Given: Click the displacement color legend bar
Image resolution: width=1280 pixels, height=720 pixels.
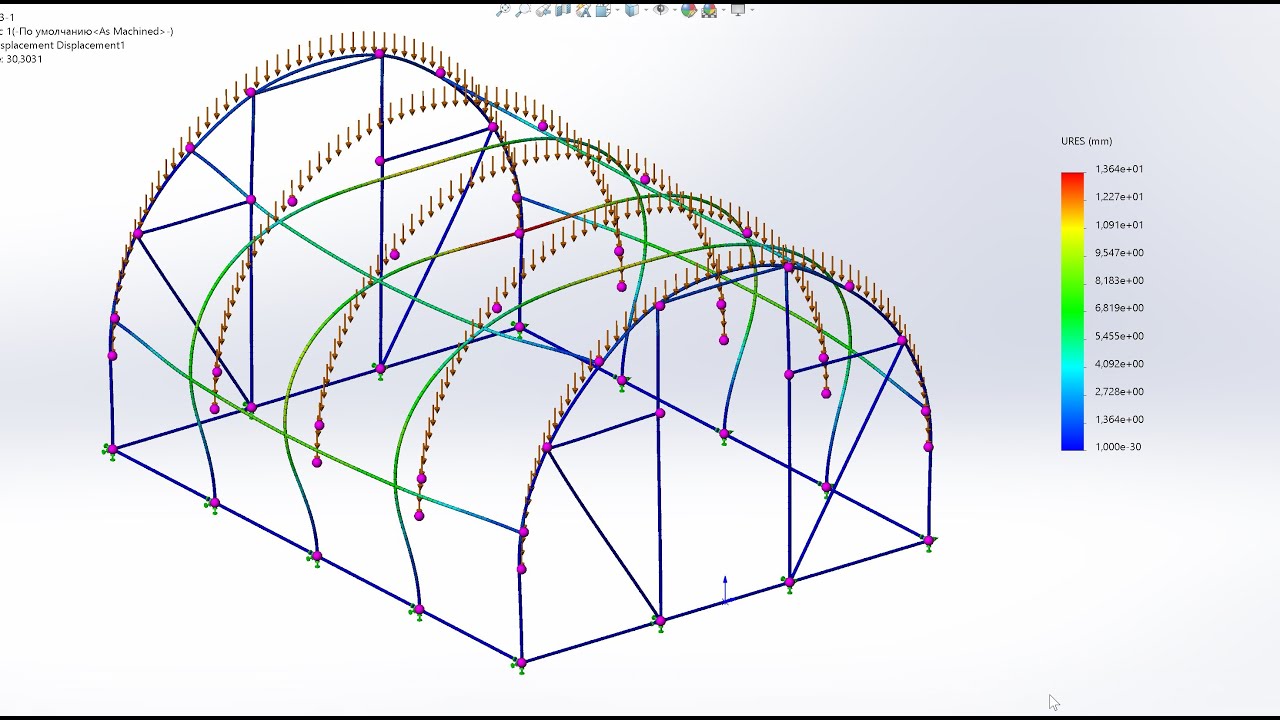Looking at the screenshot, I should point(1072,311).
